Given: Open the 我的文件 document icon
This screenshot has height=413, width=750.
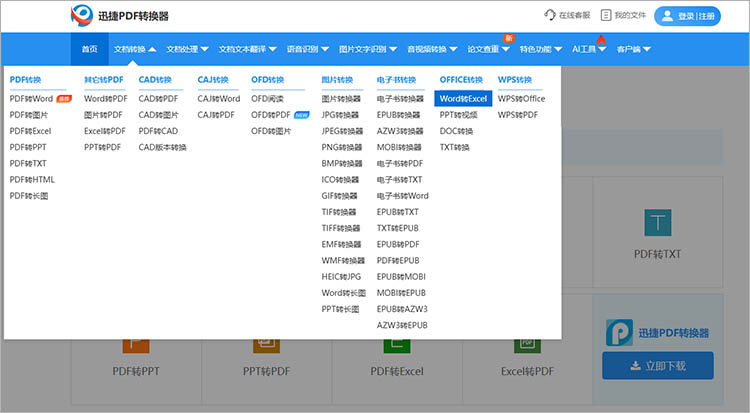Looking at the screenshot, I should coord(606,15).
